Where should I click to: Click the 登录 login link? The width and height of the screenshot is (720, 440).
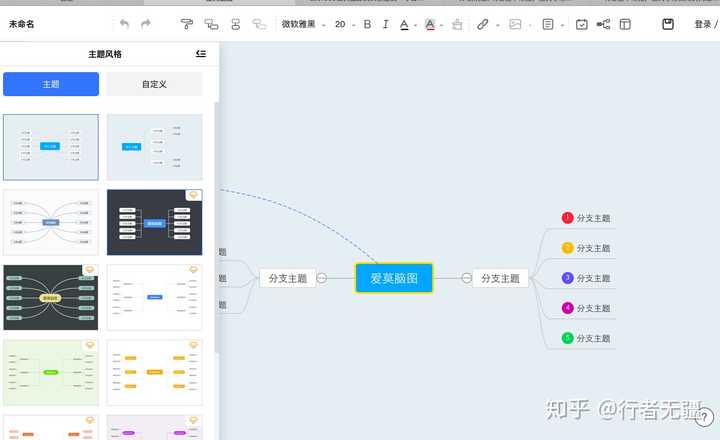click(703, 24)
